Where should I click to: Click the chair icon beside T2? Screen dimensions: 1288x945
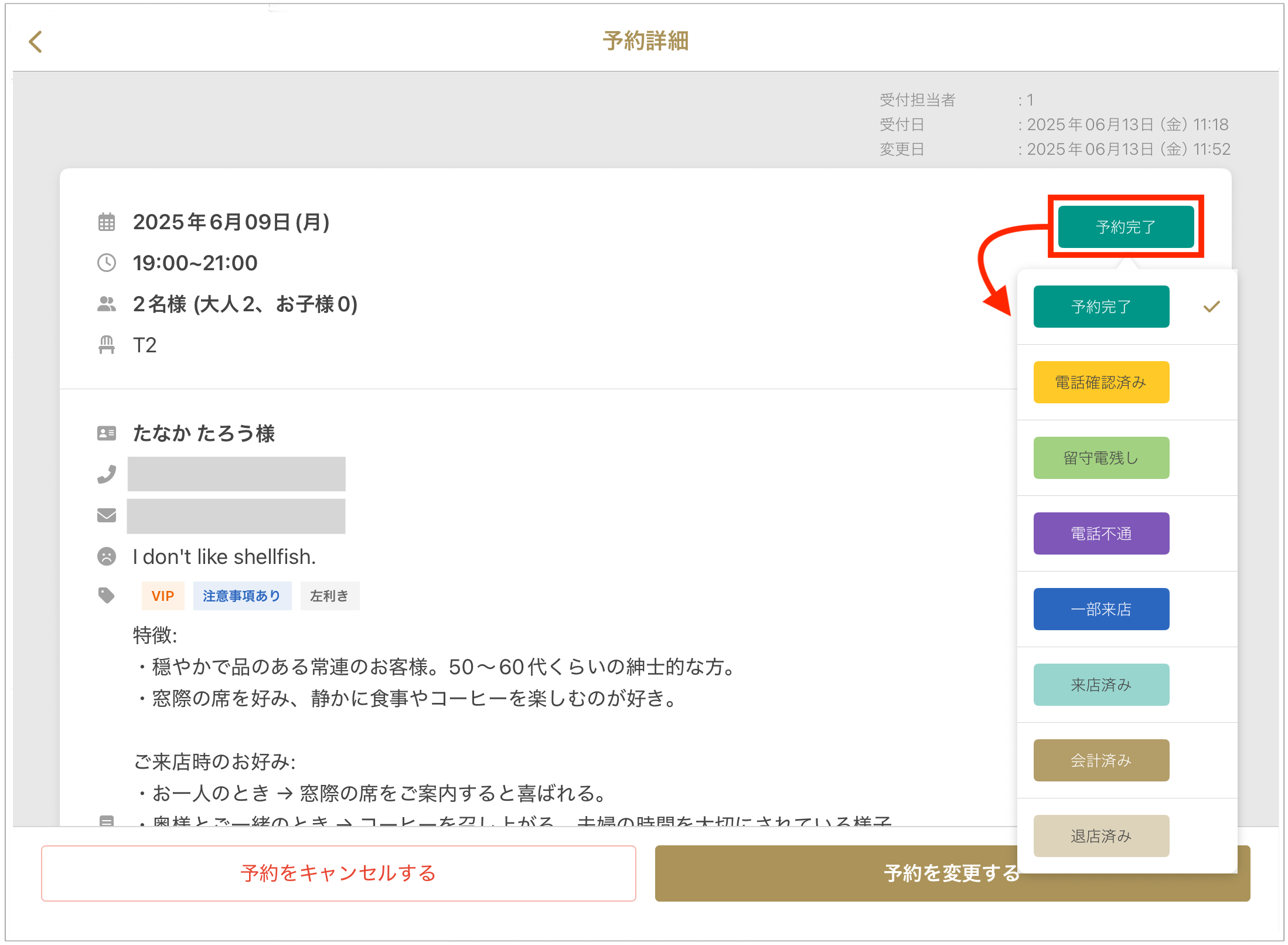coord(106,345)
